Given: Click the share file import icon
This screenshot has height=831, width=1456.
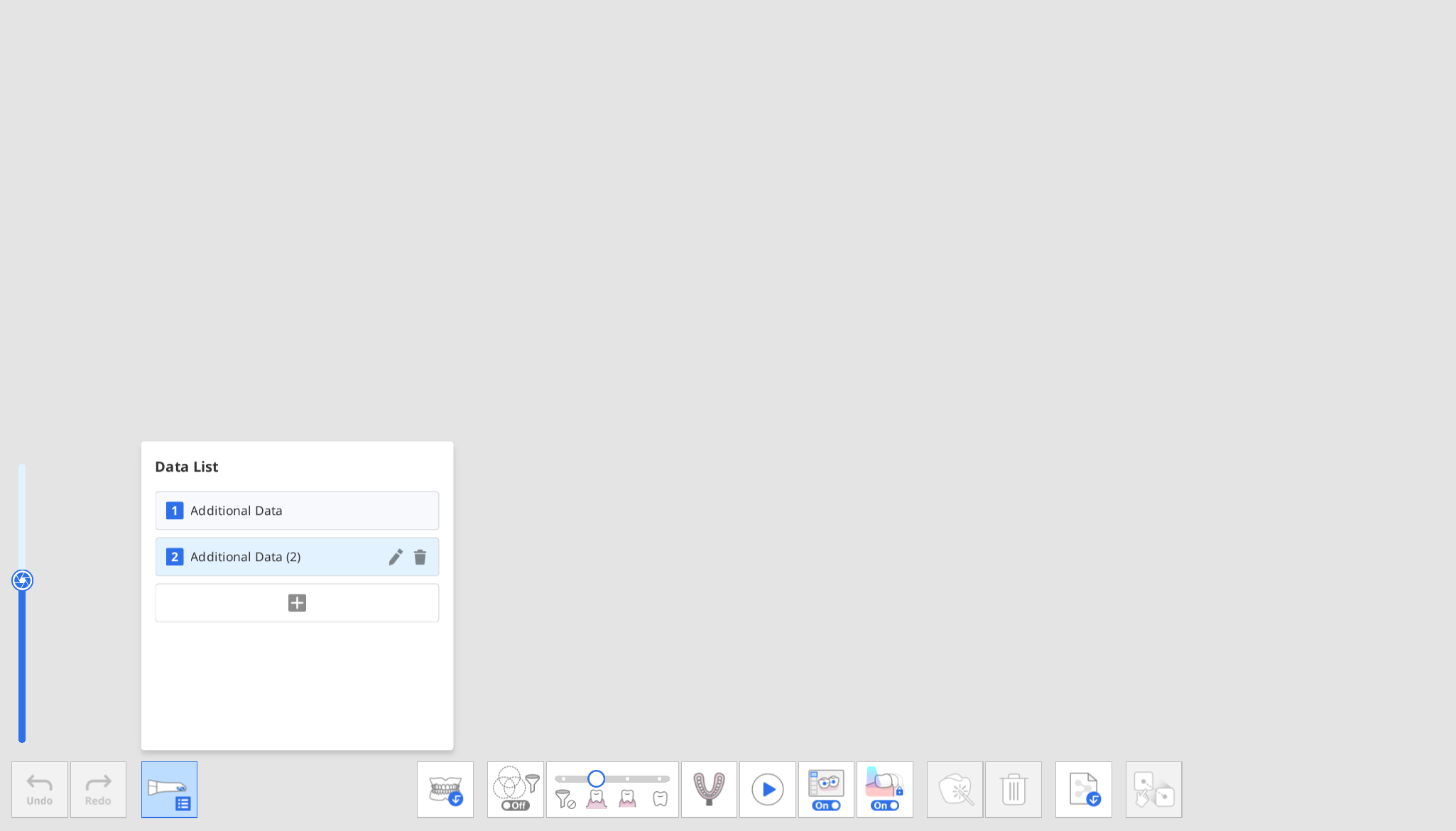Looking at the screenshot, I should [1084, 790].
